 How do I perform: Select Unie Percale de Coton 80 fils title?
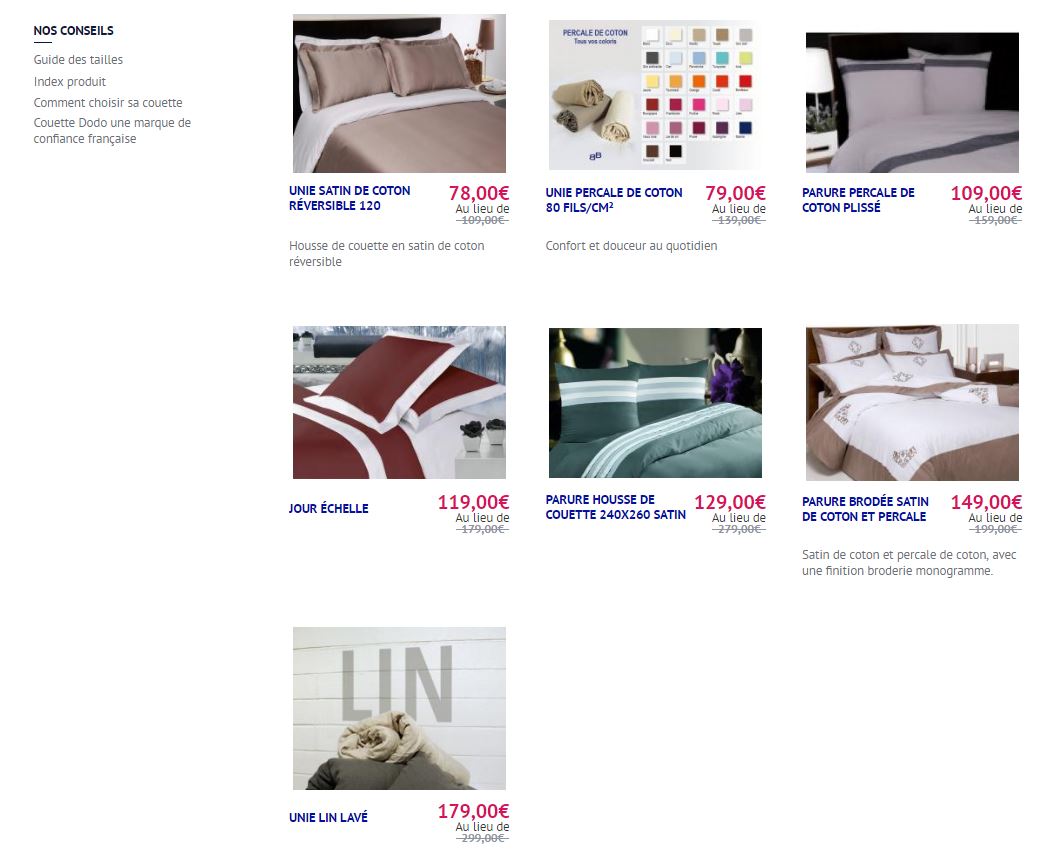click(x=613, y=200)
